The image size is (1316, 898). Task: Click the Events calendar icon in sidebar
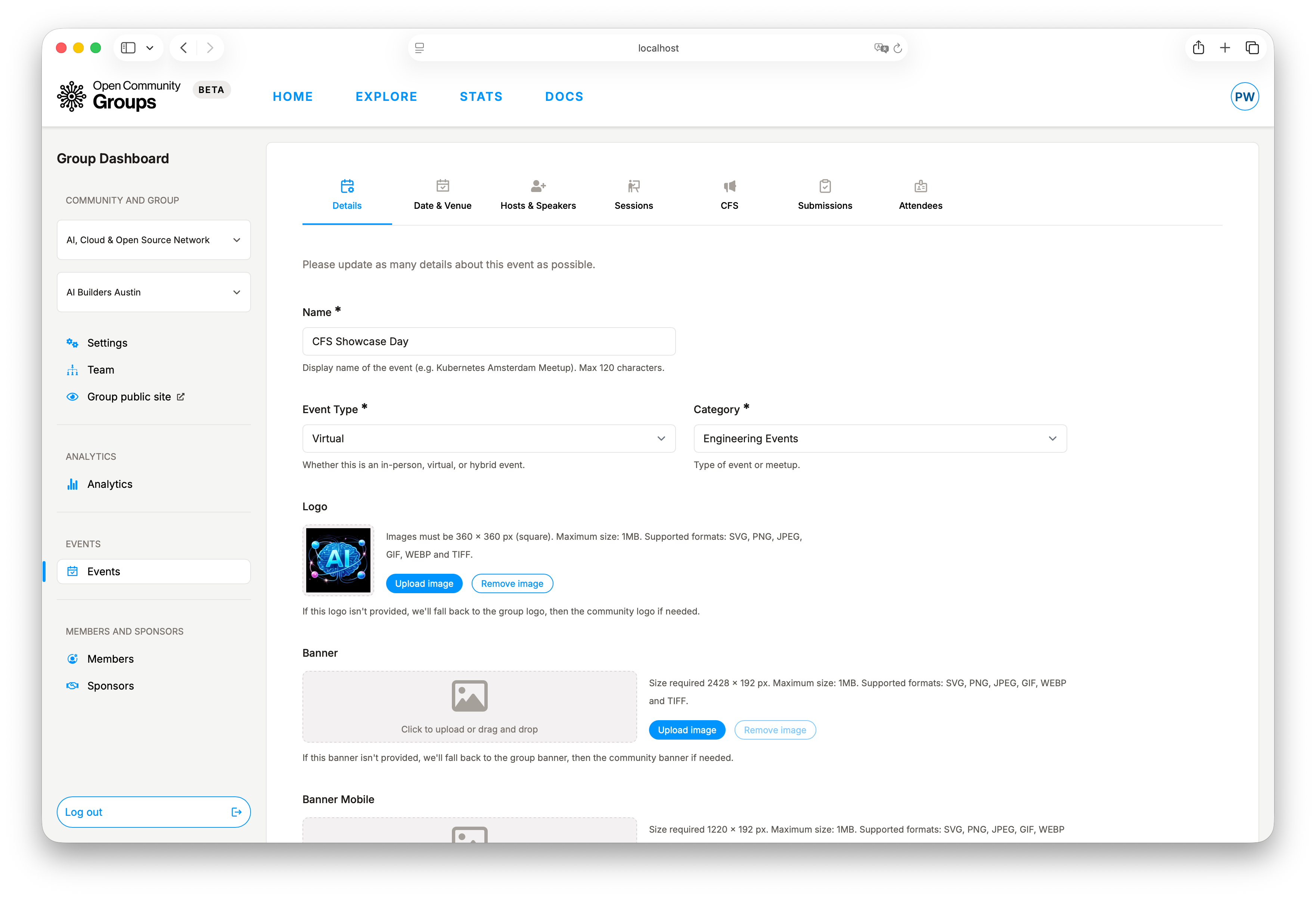pyautogui.click(x=72, y=571)
